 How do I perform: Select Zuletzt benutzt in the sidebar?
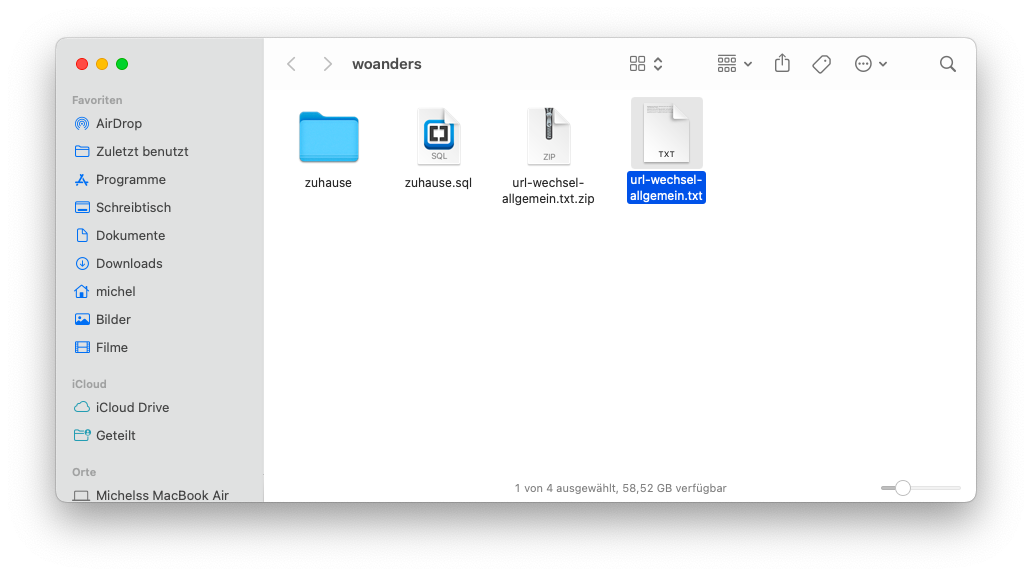[x=141, y=152]
